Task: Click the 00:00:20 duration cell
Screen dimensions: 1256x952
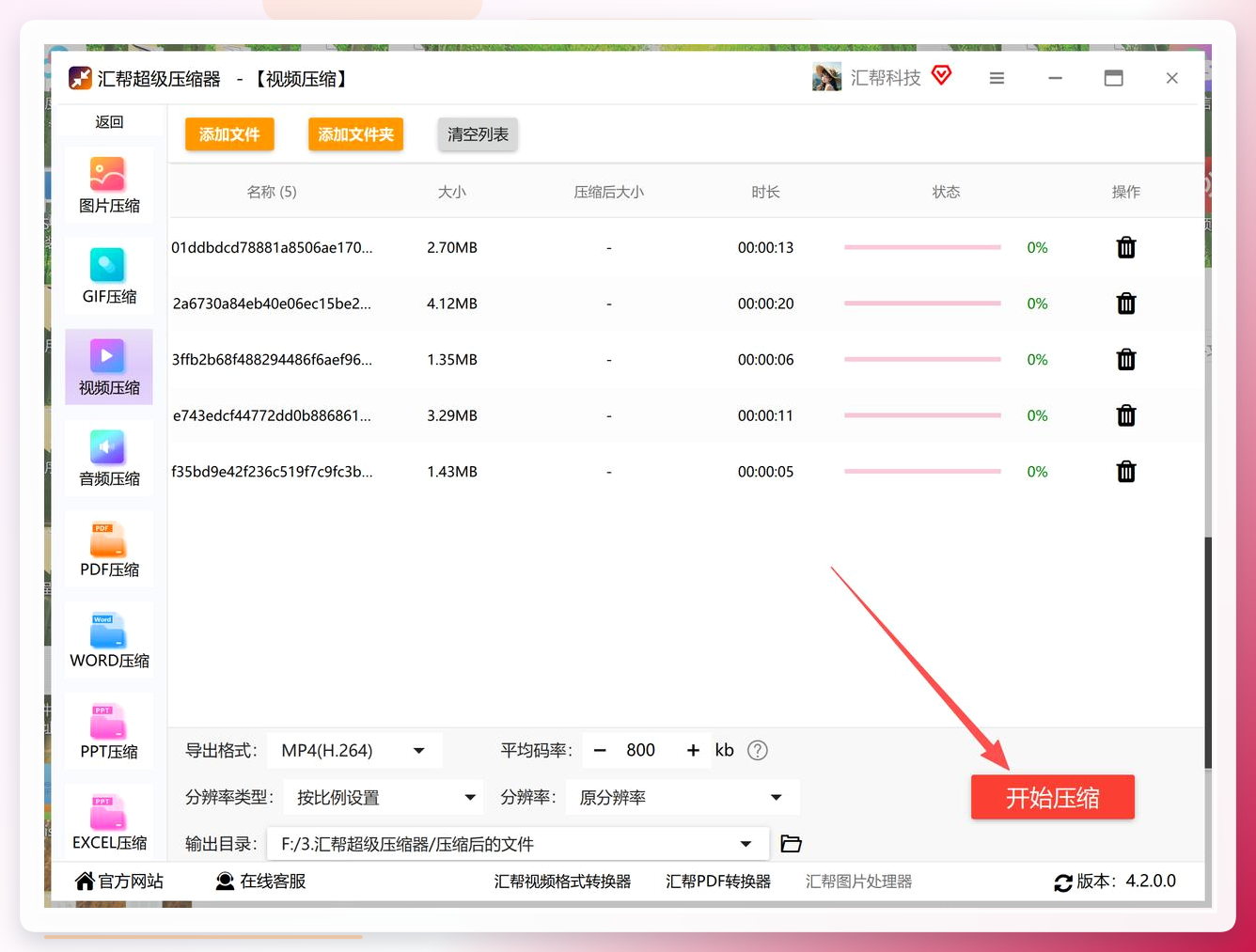Action: pyautogui.click(x=765, y=304)
